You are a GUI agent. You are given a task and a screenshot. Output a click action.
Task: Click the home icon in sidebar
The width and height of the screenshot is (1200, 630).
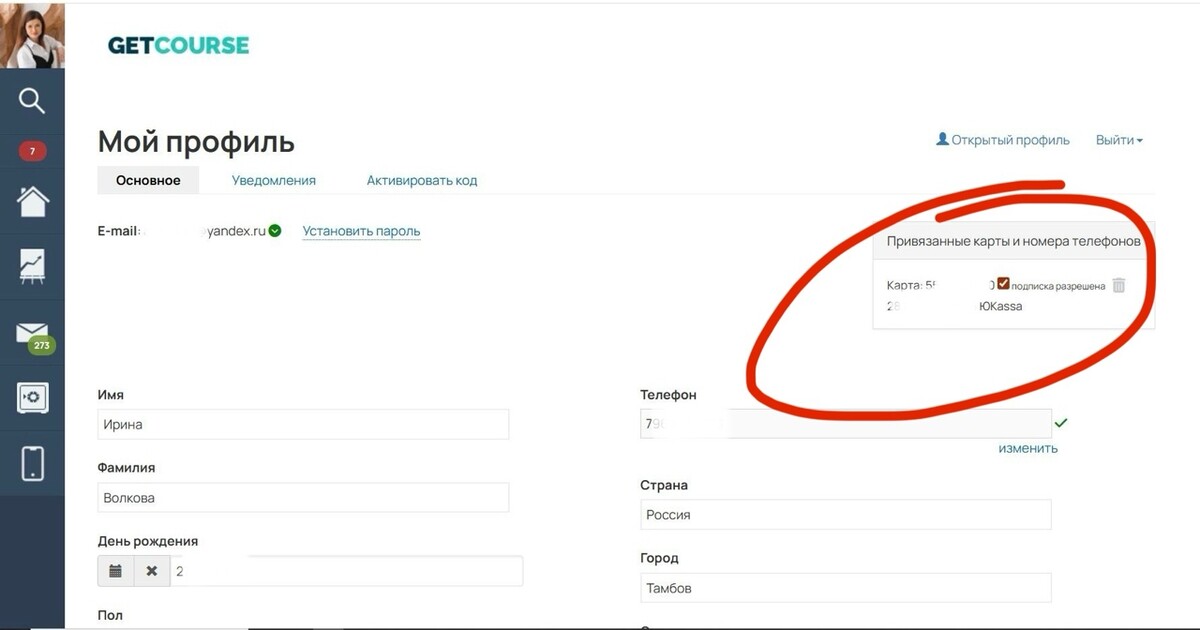[32, 201]
